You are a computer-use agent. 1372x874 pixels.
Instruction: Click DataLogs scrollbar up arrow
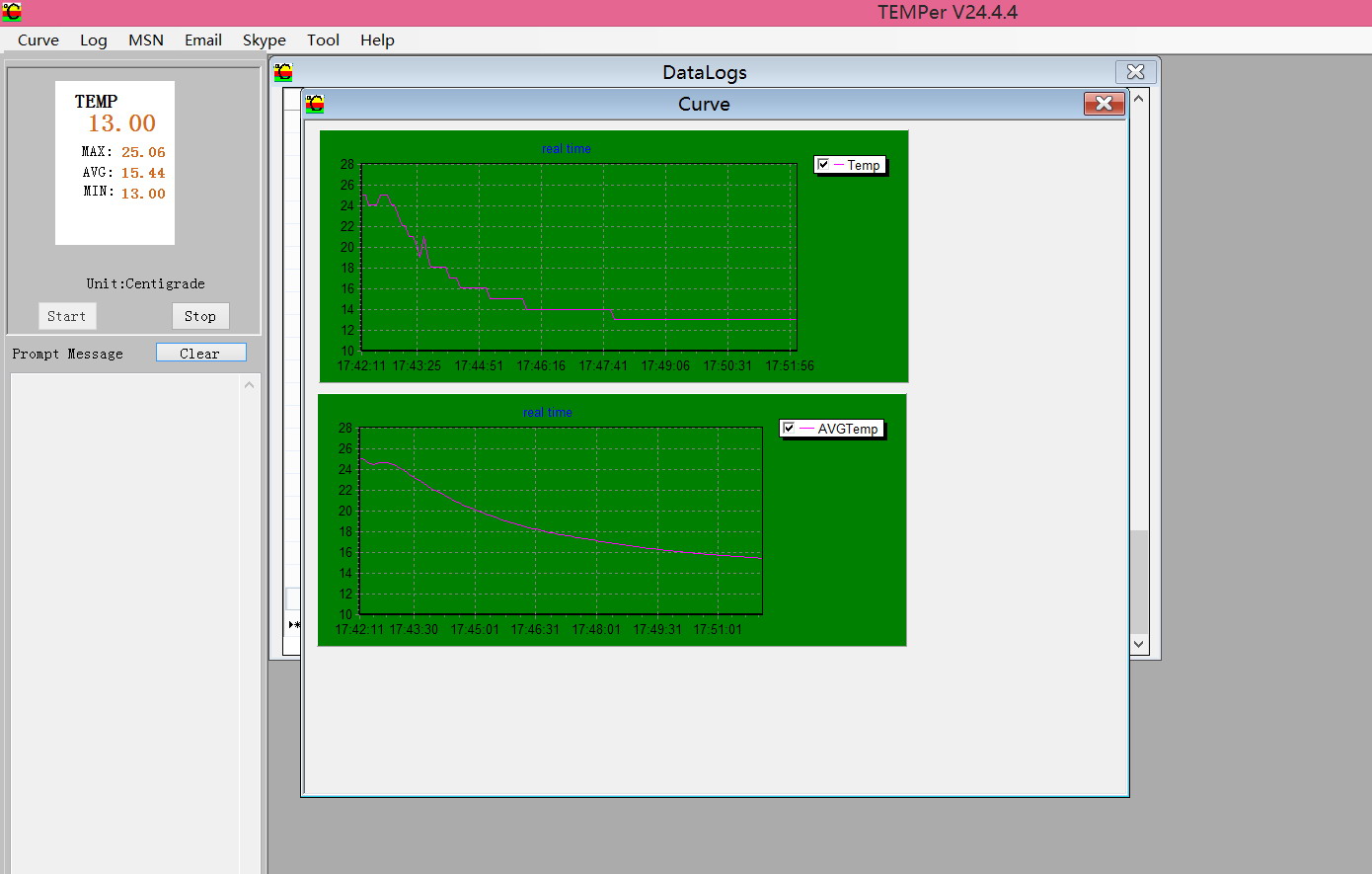1139,98
